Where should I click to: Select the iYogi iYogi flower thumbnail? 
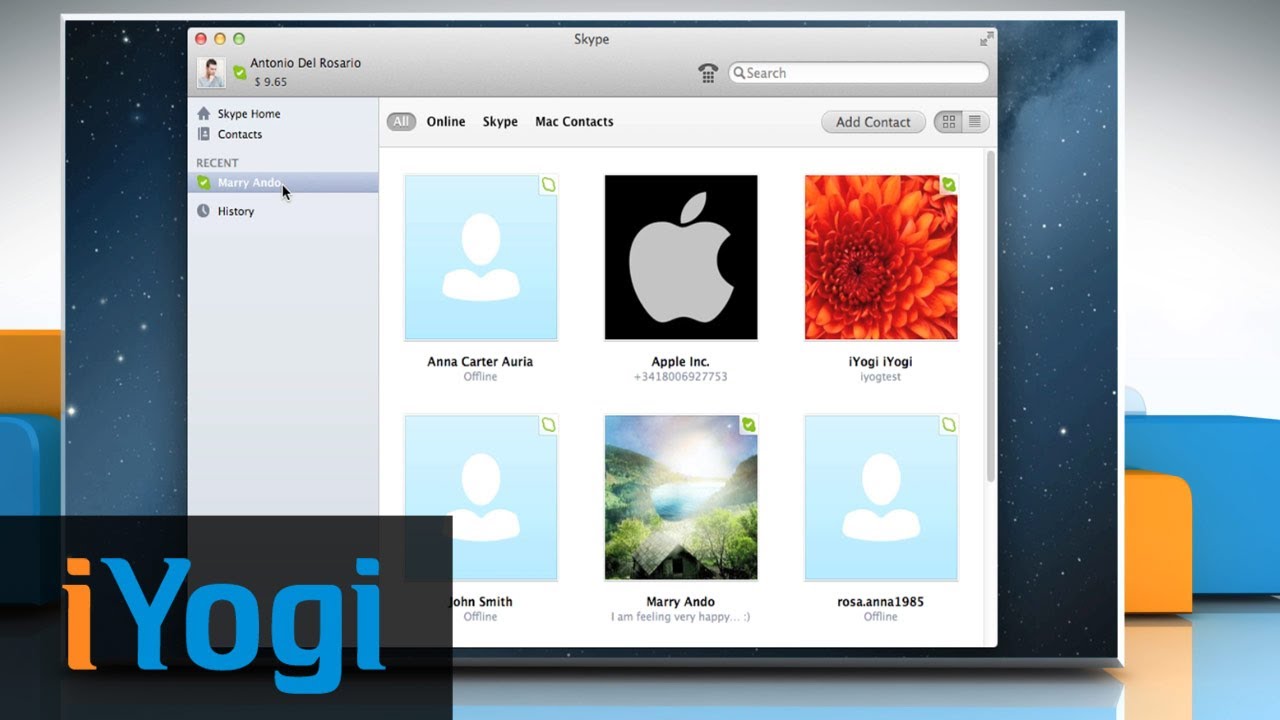point(881,258)
